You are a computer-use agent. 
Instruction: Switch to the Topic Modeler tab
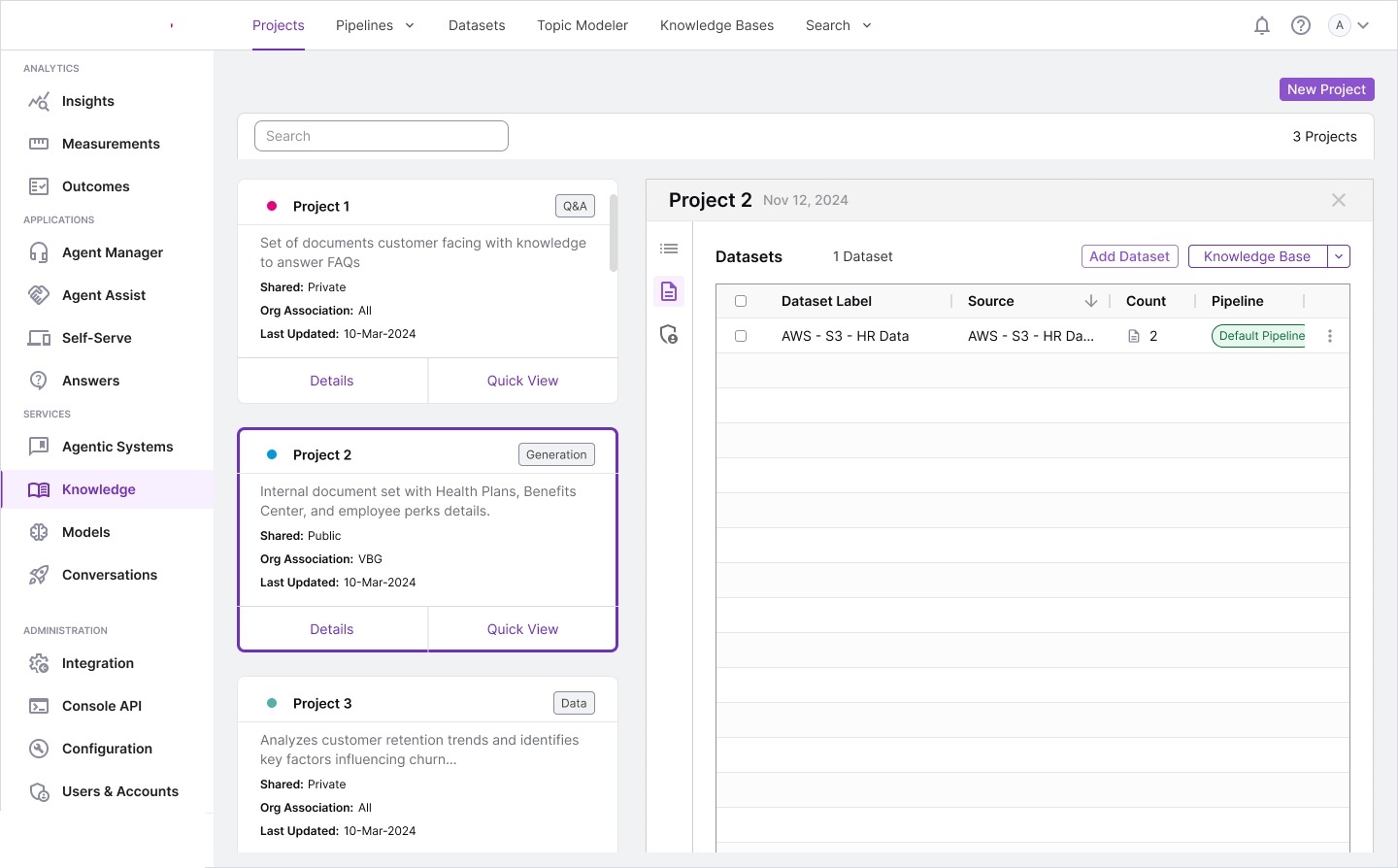tap(582, 26)
